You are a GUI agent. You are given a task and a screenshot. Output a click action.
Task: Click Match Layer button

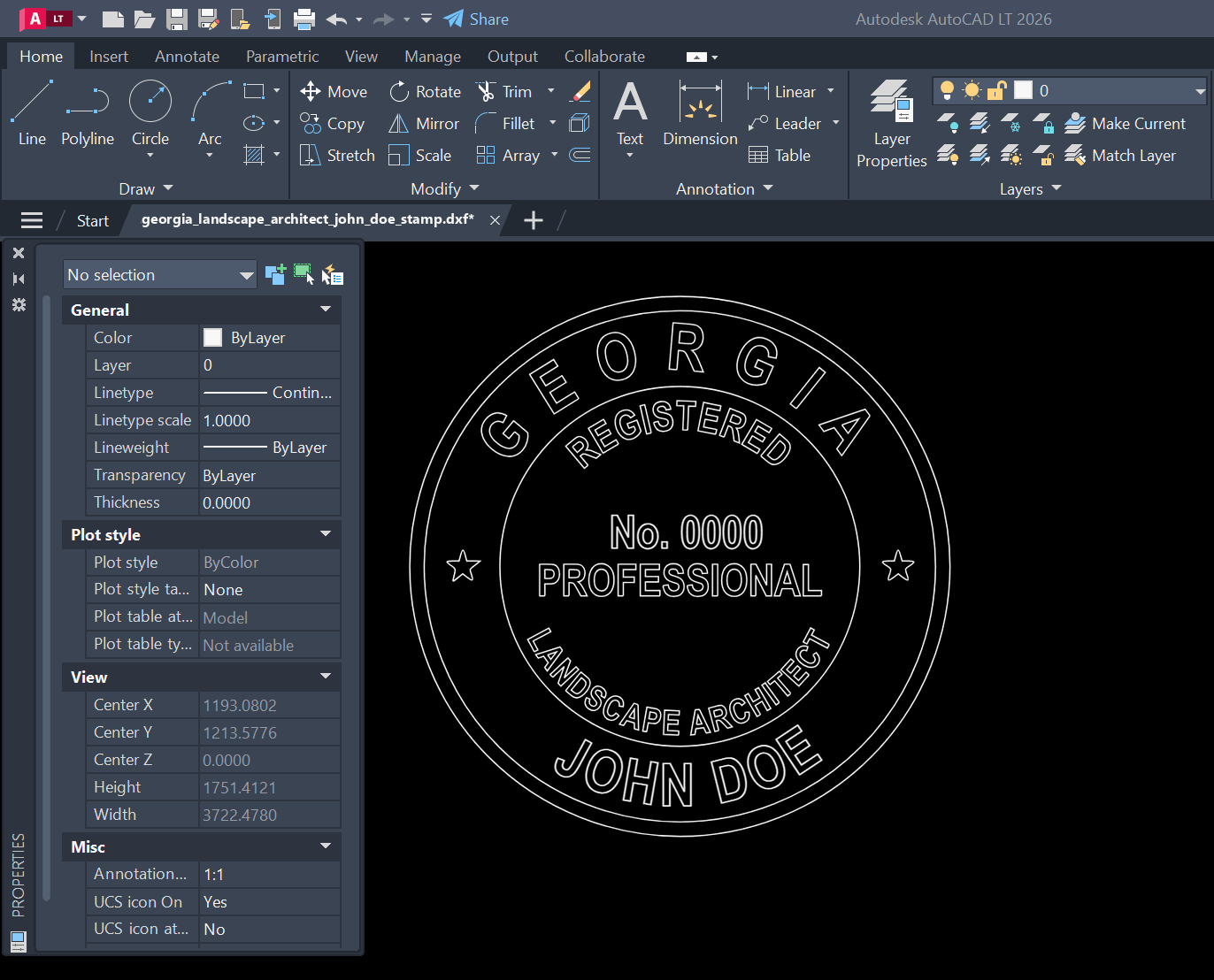(1120, 155)
